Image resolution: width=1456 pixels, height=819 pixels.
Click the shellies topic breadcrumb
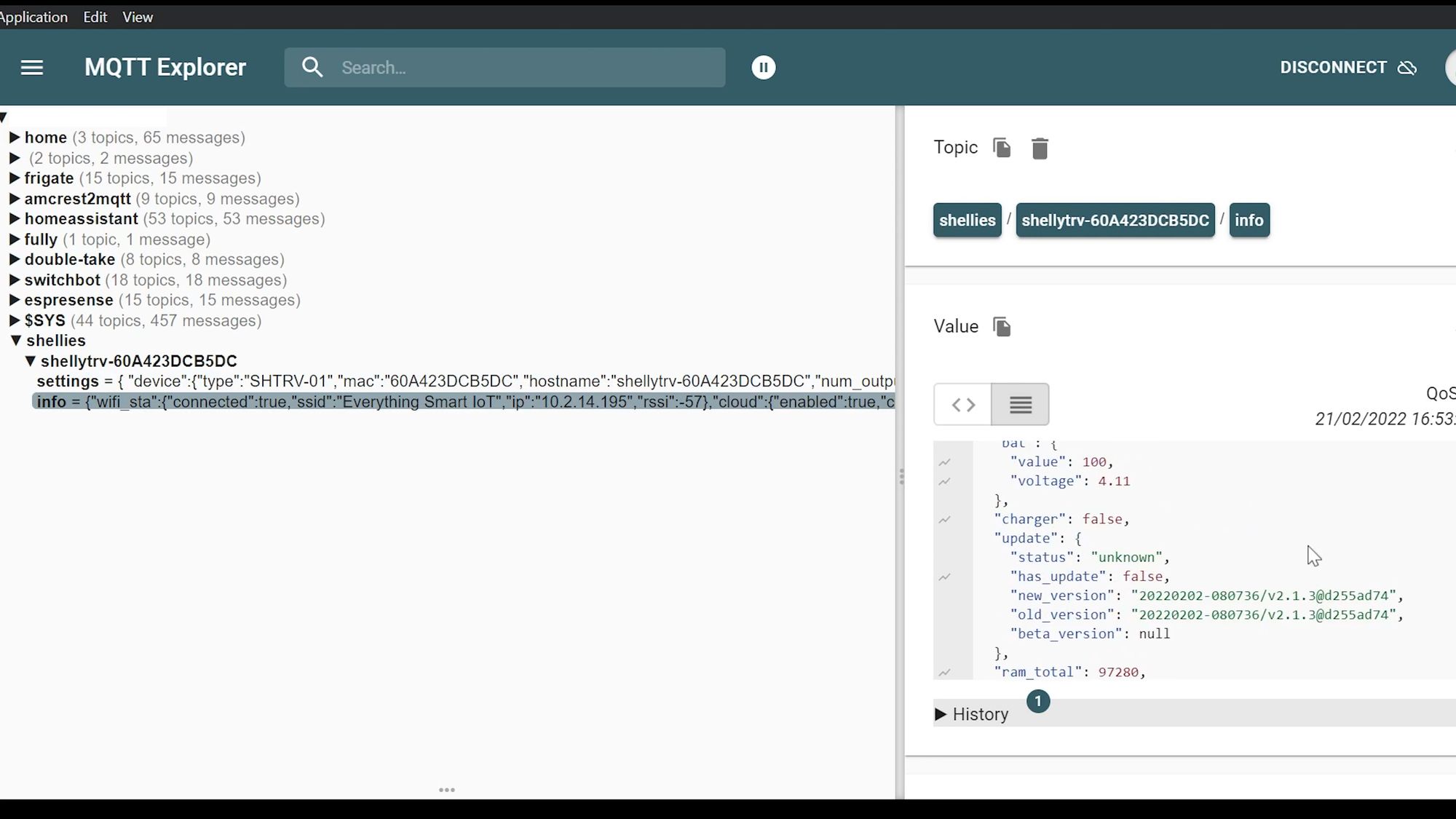tap(968, 221)
